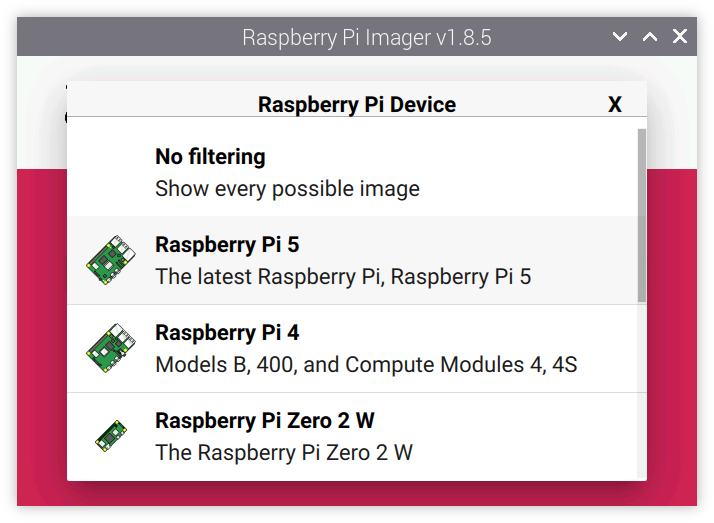Pick the Raspberry Pi 5 title

(227, 244)
